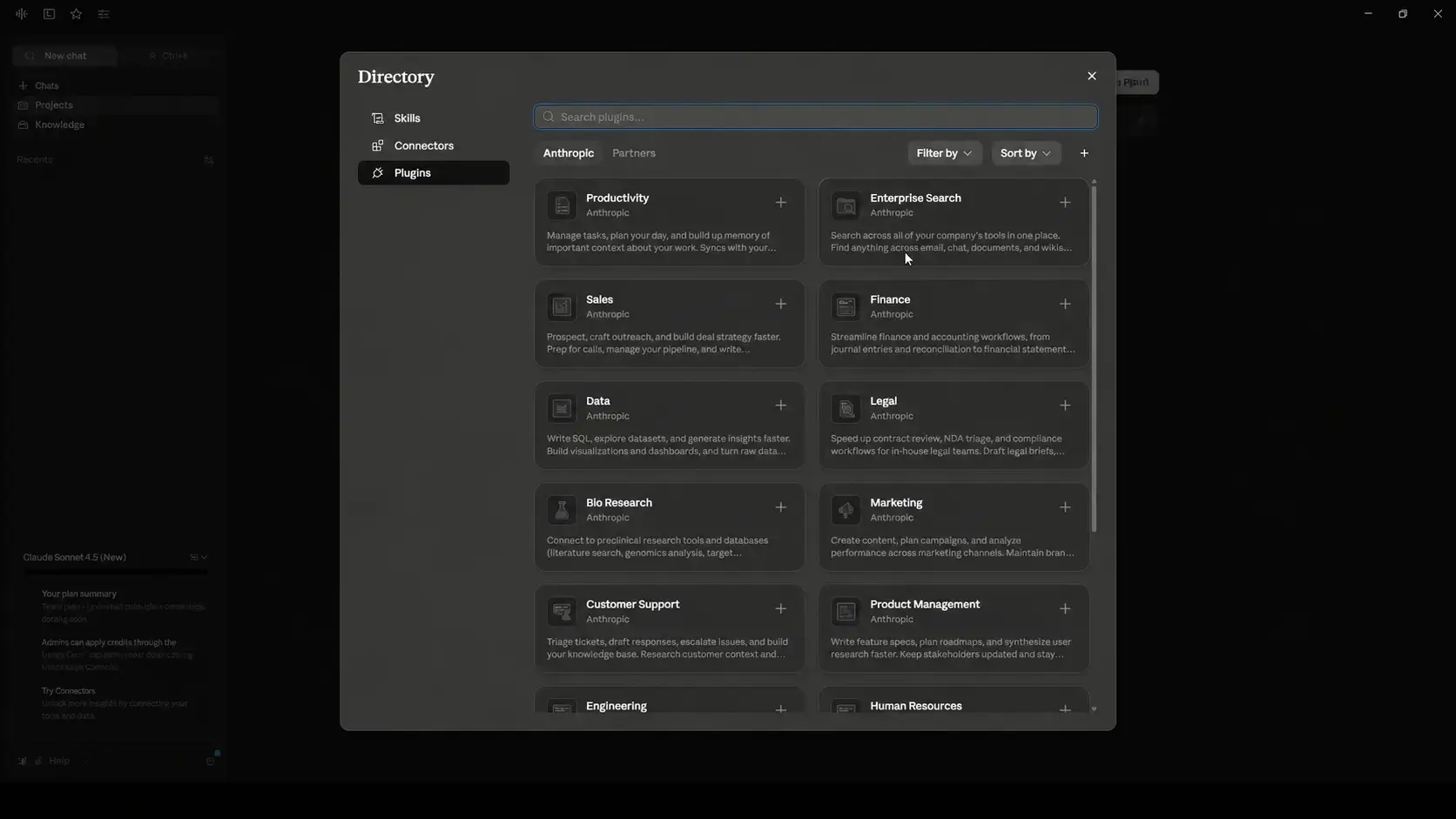Screen dimensions: 1456x819
Task: Click the sidebar toggle icon in title bar
Action: pyautogui.click(x=49, y=14)
